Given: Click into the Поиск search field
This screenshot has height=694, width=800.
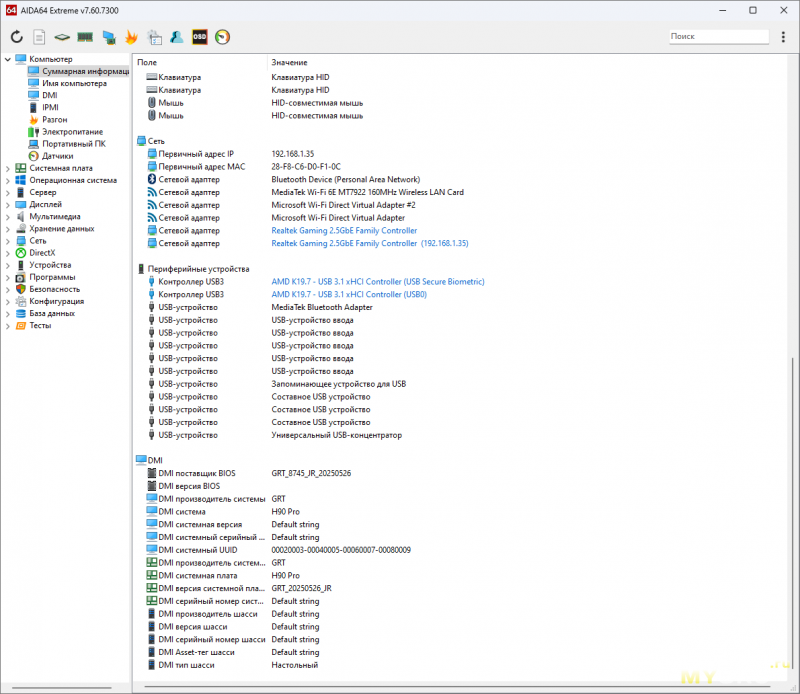Looking at the screenshot, I should tap(719, 36).
